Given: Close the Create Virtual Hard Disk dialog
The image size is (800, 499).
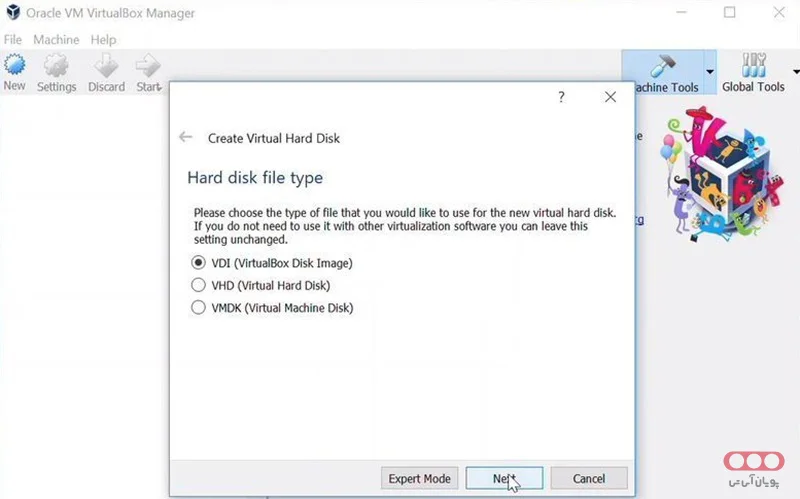Looking at the screenshot, I should 610,97.
